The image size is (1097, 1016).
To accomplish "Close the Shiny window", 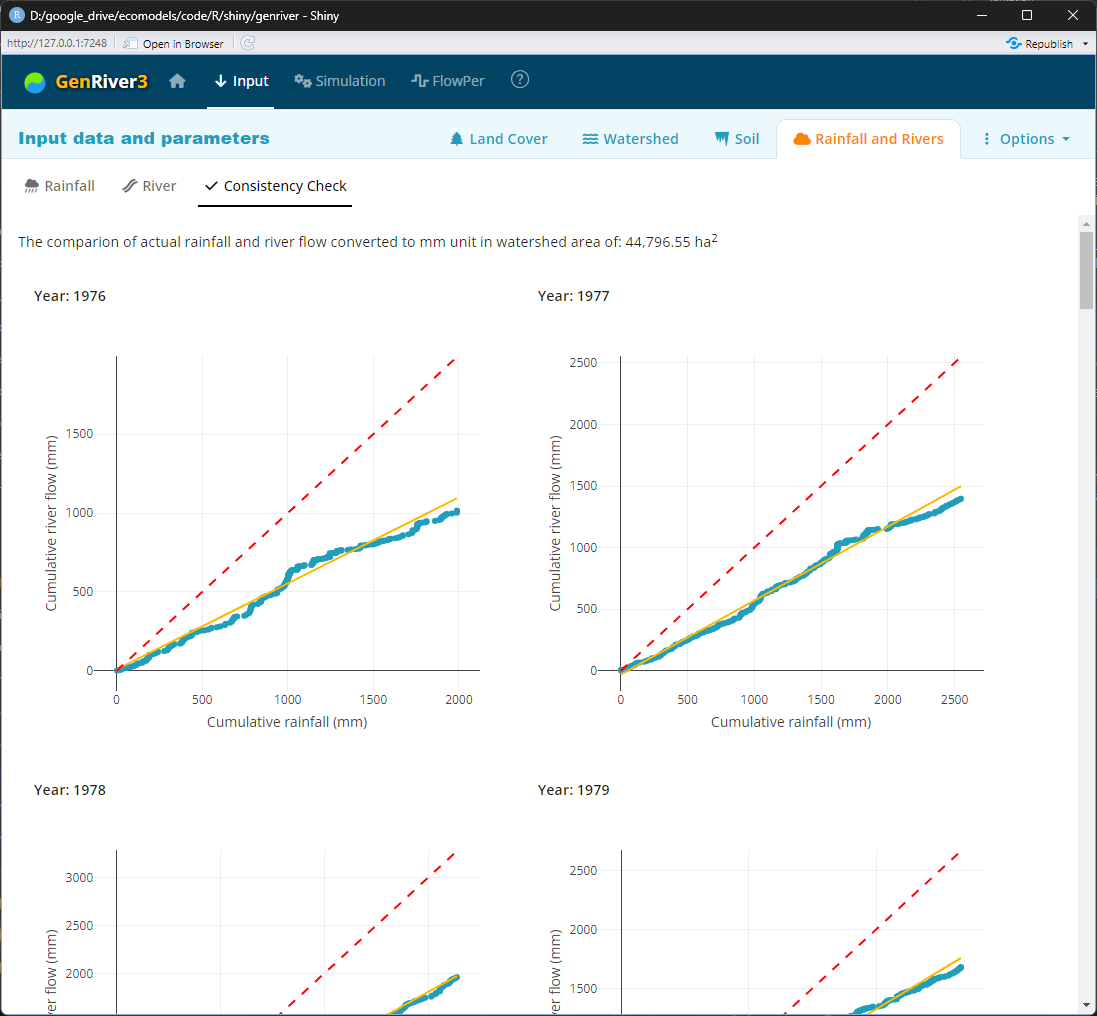I will (x=1073, y=15).
